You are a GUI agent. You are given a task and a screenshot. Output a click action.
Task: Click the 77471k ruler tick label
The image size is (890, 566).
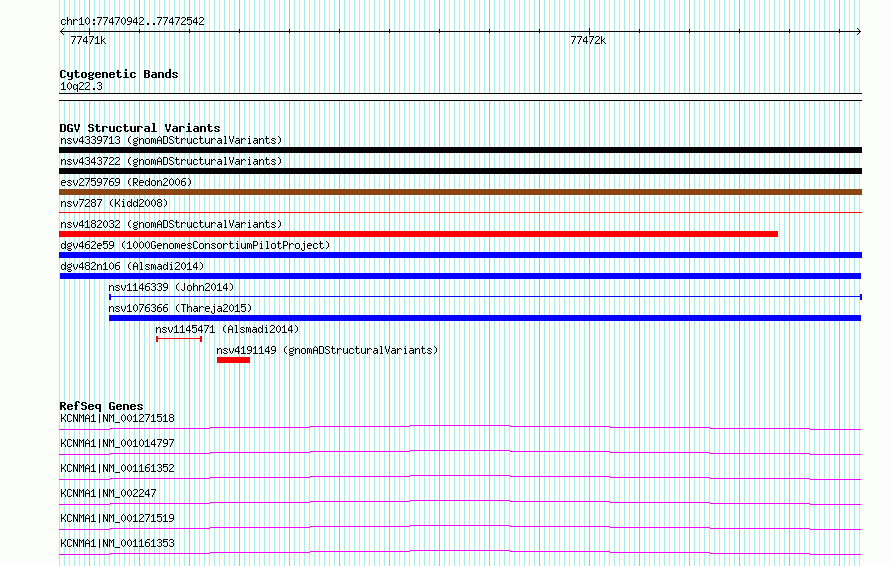point(88,40)
